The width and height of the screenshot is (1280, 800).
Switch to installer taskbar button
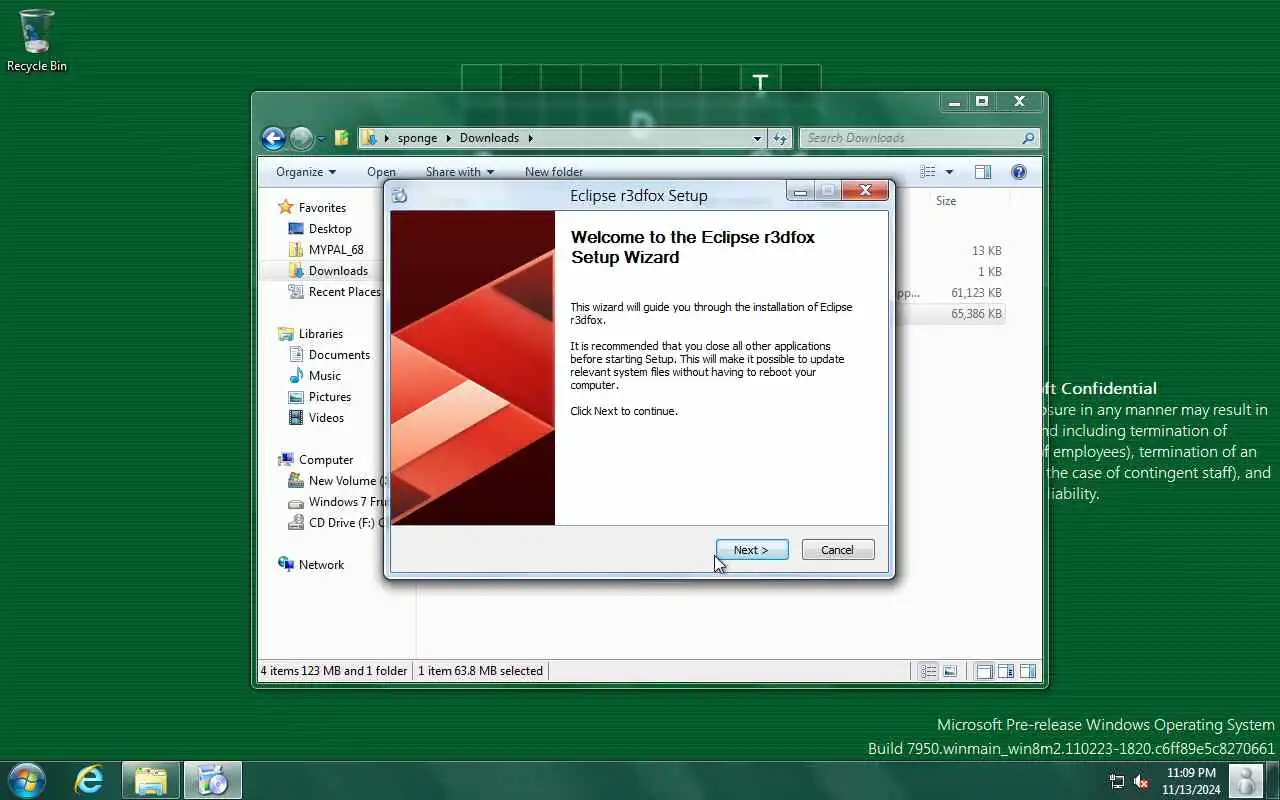[213, 779]
